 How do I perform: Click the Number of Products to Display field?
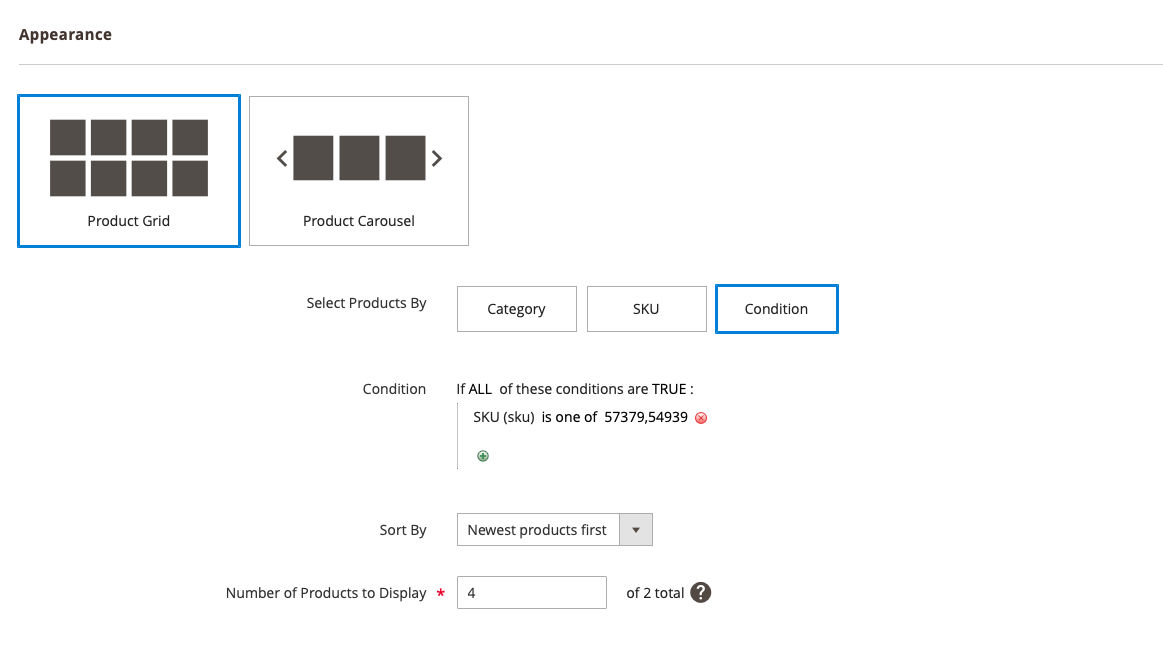[x=531, y=592]
